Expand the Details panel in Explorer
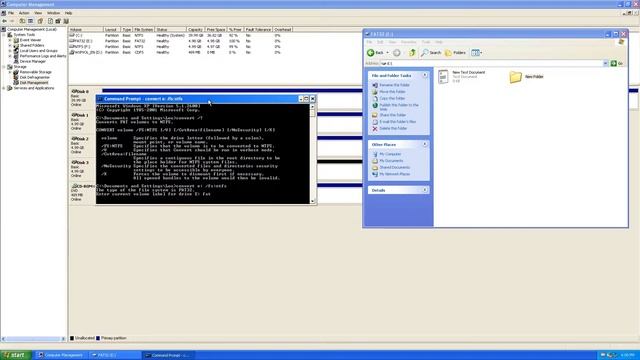 pos(424,190)
